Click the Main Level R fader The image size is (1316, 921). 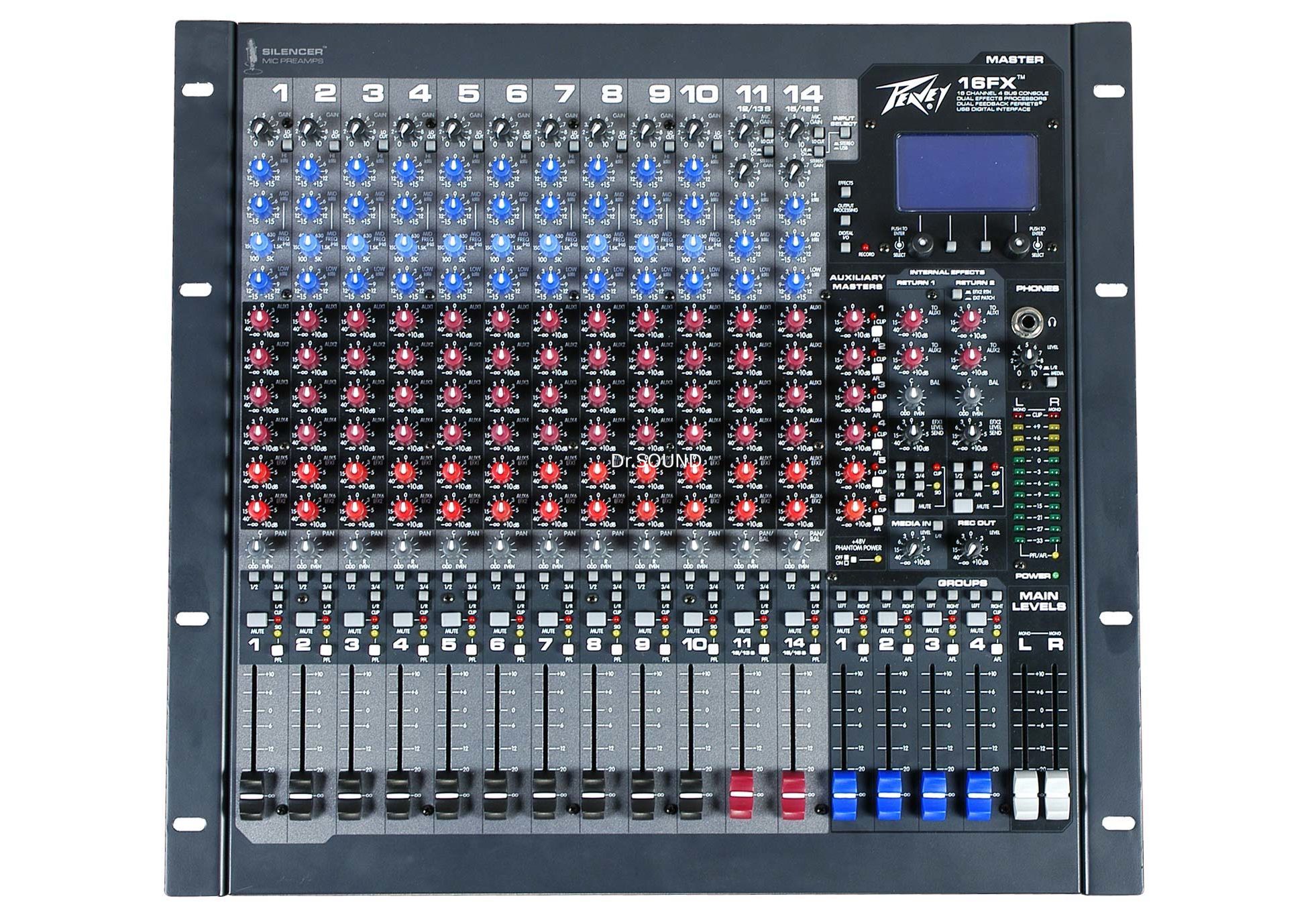coord(1056,796)
